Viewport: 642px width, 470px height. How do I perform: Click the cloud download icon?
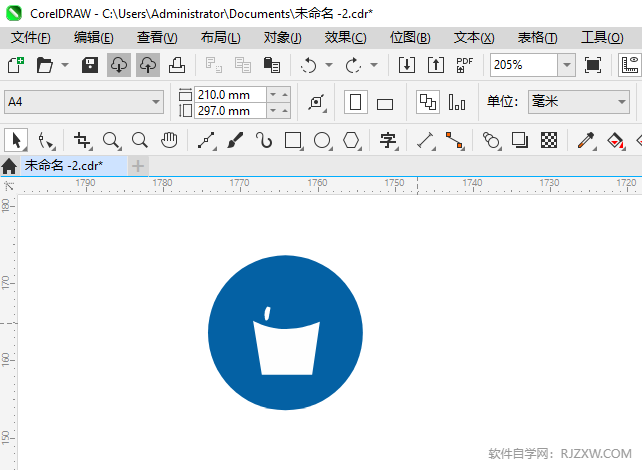119,65
